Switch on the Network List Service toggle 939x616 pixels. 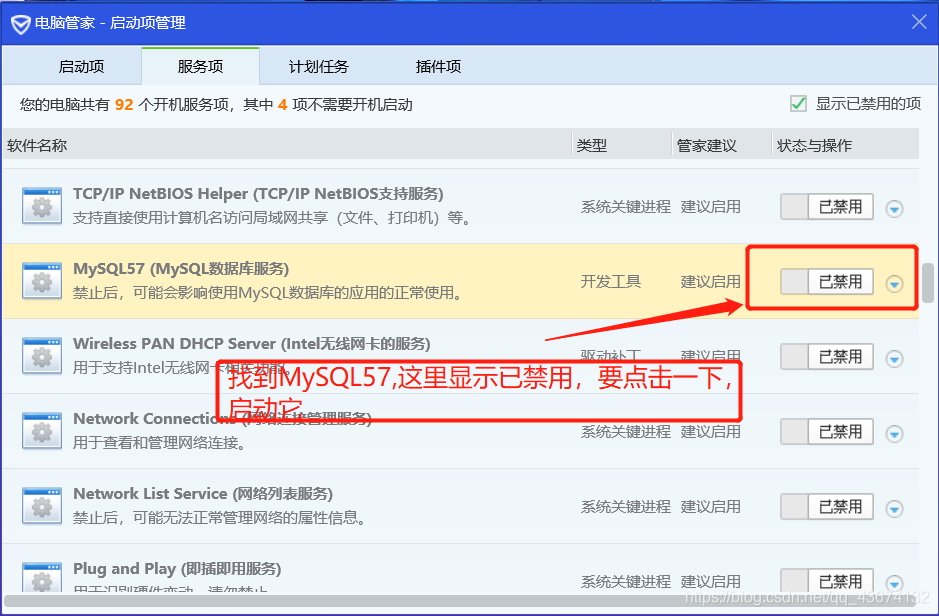(826, 506)
